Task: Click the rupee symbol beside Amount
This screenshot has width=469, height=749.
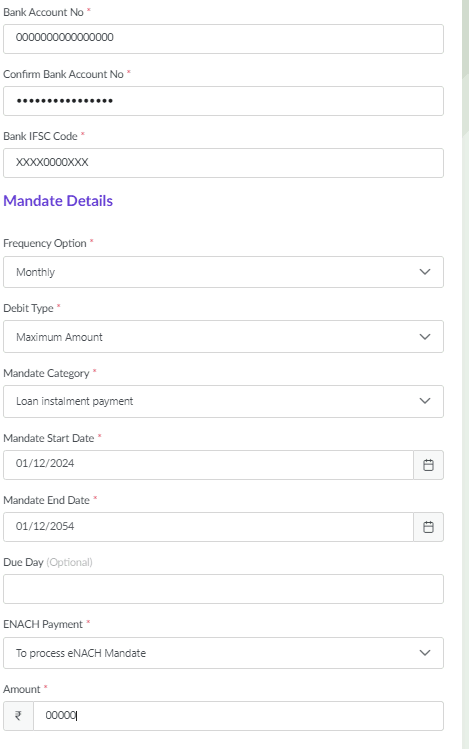Action: (18, 716)
